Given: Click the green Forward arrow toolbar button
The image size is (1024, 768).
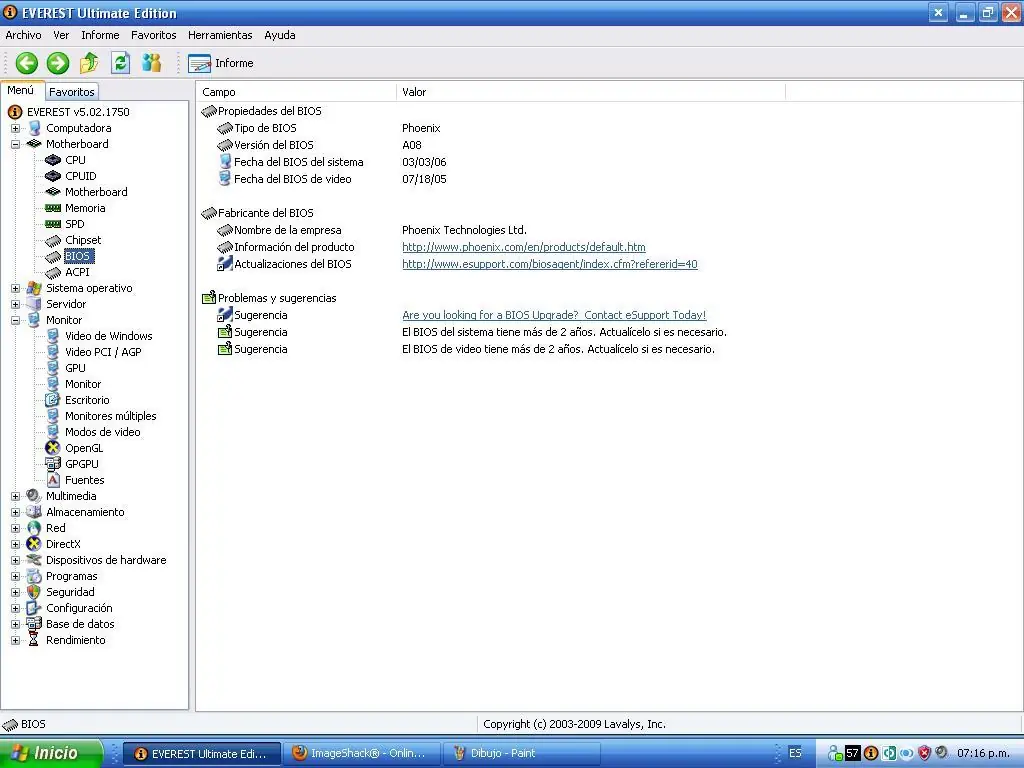Looking at the screenshot, I should point(57,63).
